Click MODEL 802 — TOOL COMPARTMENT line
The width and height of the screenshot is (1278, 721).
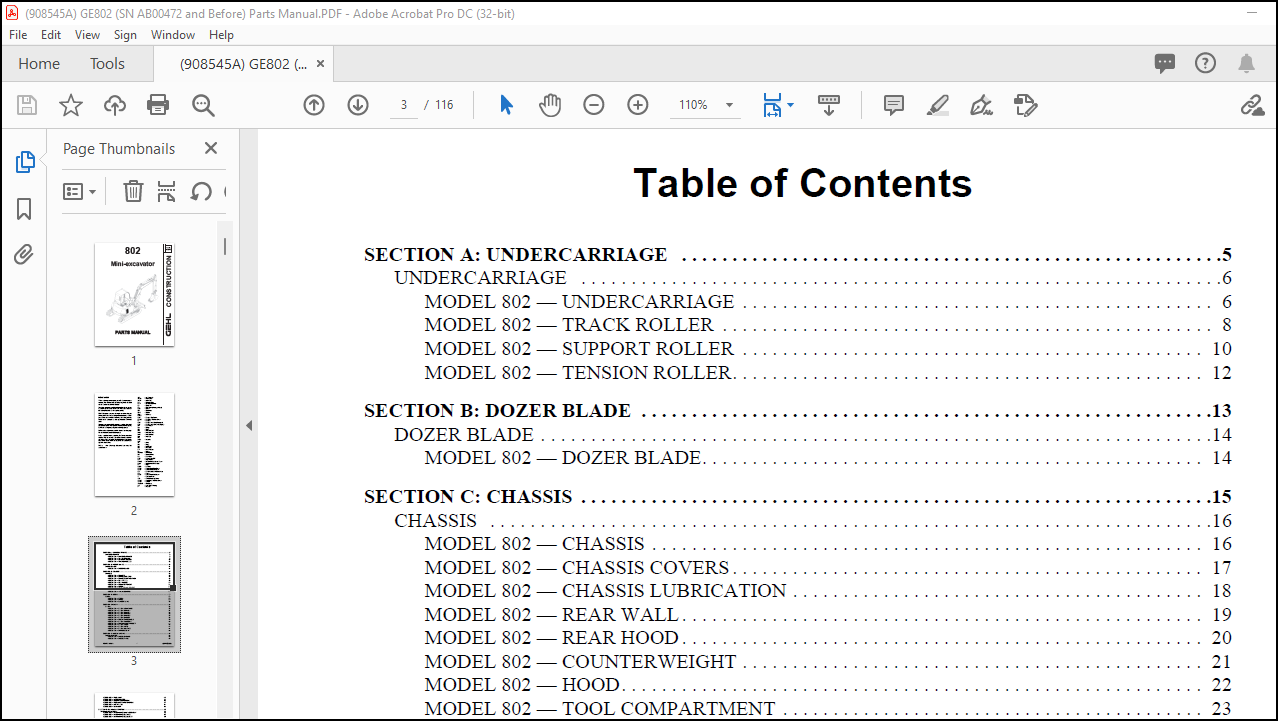pos(828,709)
